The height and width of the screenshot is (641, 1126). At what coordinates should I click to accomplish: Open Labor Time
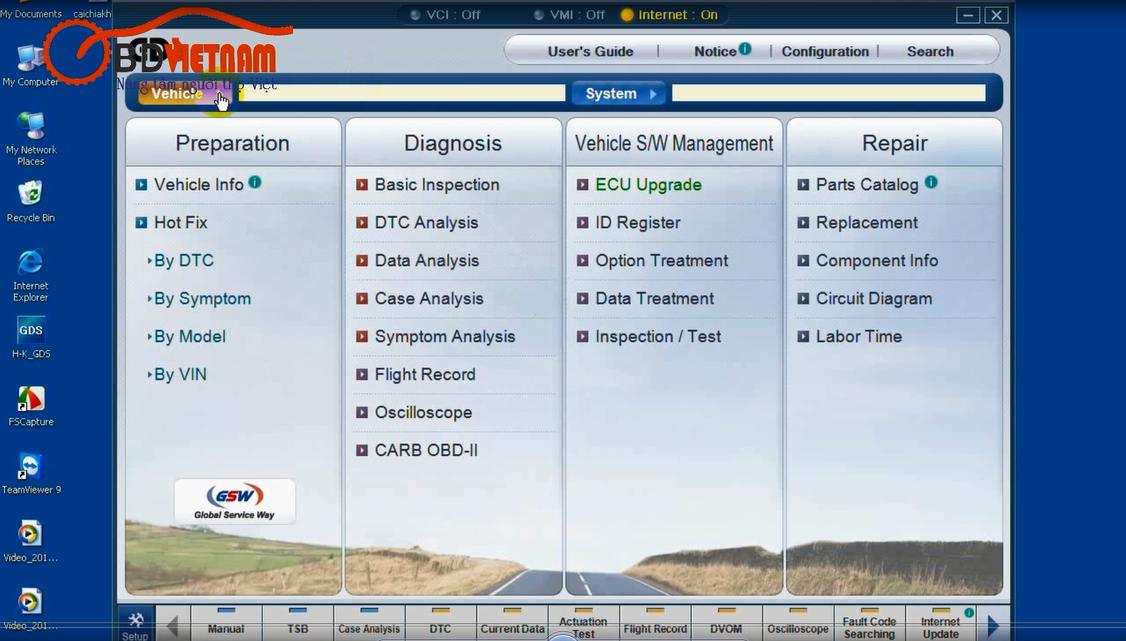tap(859, 337)
